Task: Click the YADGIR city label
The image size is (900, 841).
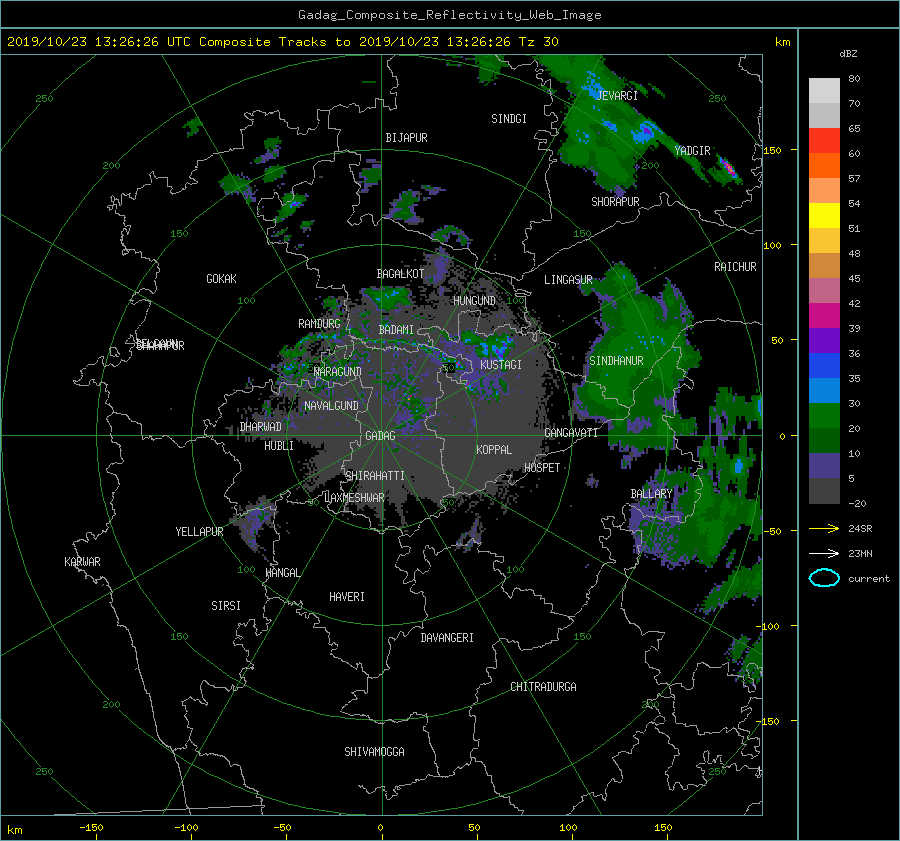Action: (x=692, y=151)
